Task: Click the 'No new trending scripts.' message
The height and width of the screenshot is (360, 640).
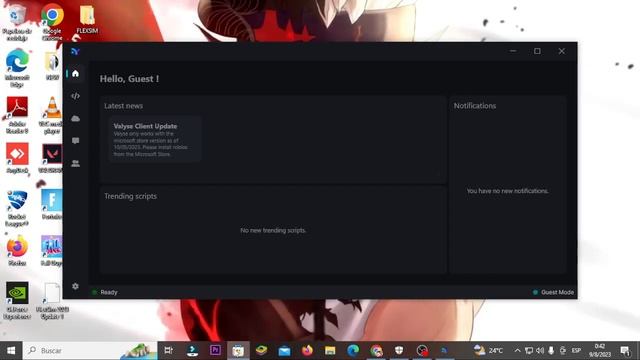Action: [x=273, y=230]
